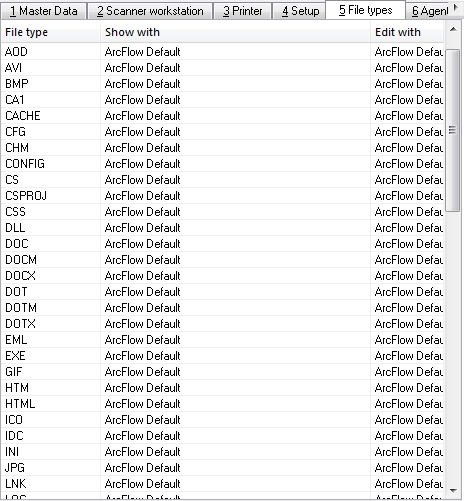Open the Scanner workstation tab
Screen dimensions: 464x501
coord(150,11)
